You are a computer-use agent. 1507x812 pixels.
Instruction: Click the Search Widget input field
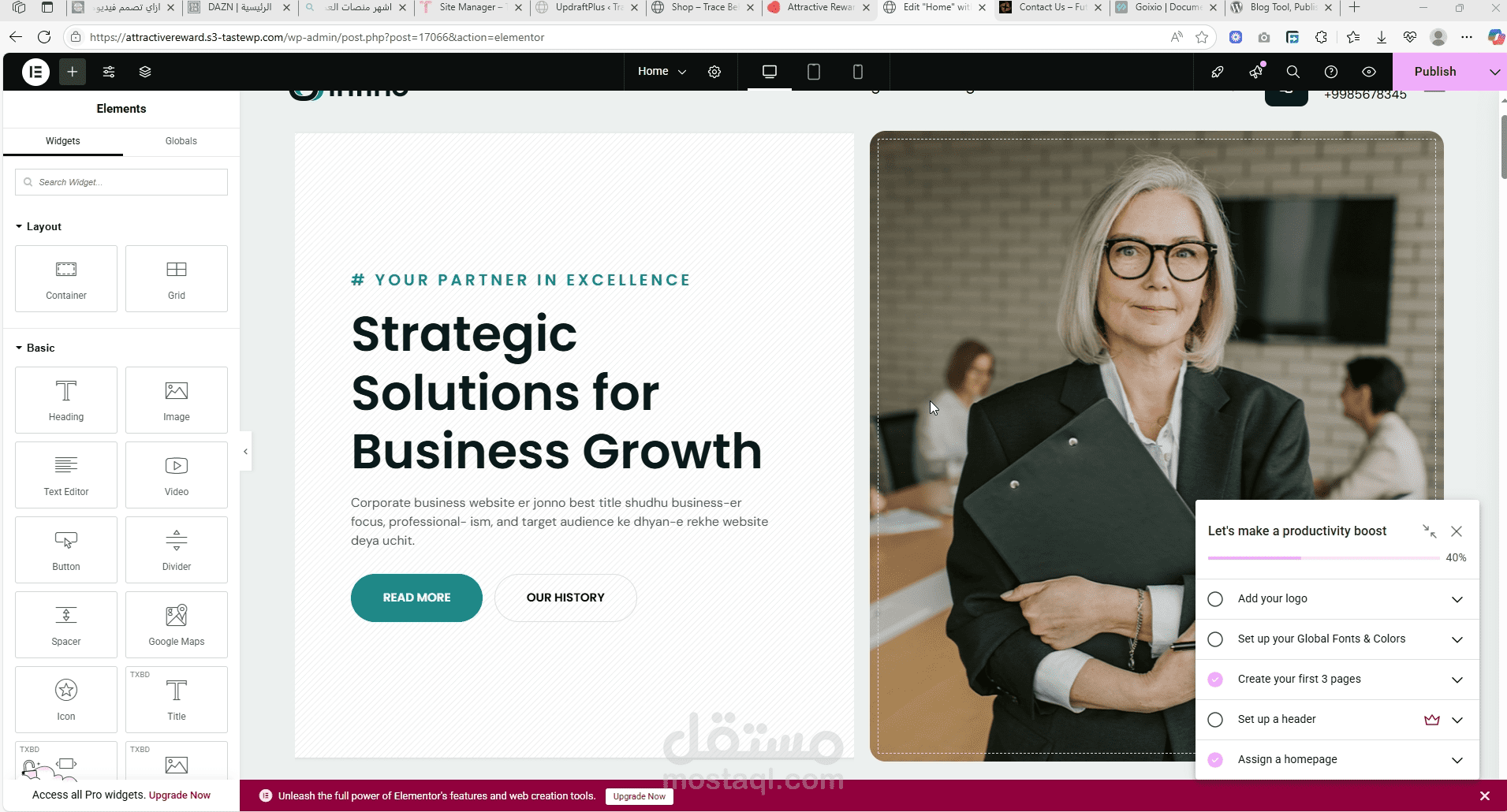[121, 182]
